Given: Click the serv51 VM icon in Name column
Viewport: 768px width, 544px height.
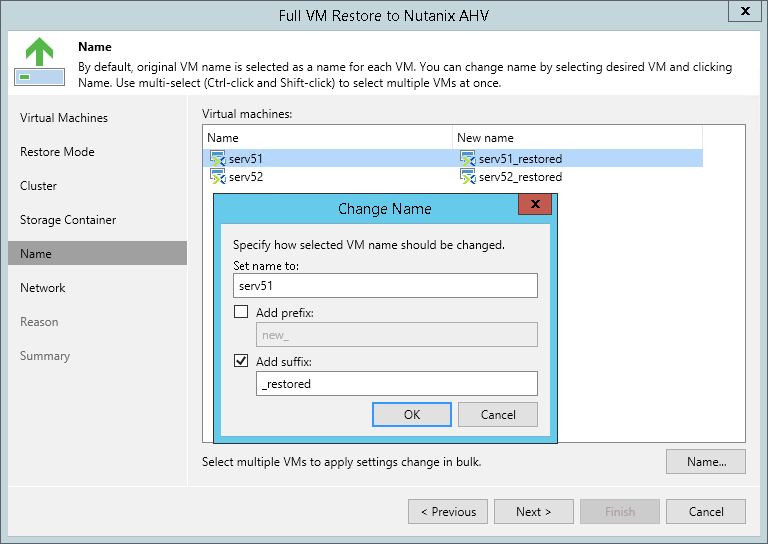Looking at the screenshot, I should coord(217,159).
